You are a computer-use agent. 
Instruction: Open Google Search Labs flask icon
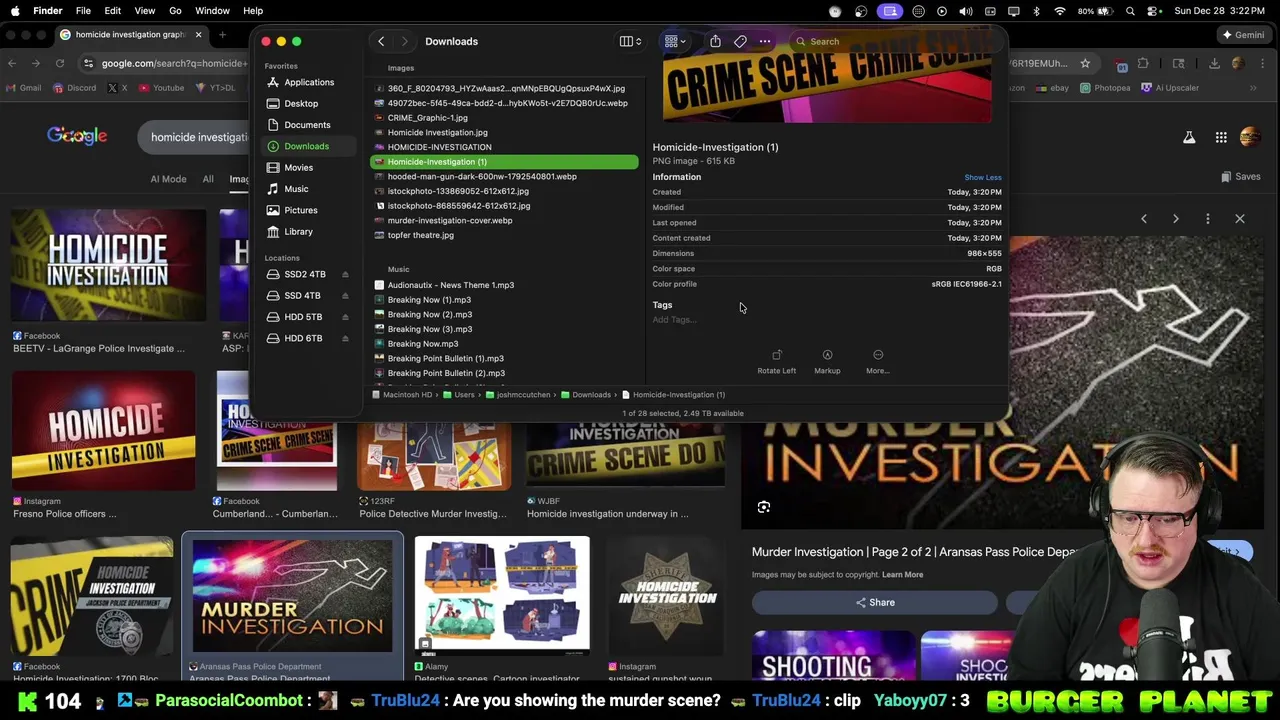click(x=1189, y=137)
